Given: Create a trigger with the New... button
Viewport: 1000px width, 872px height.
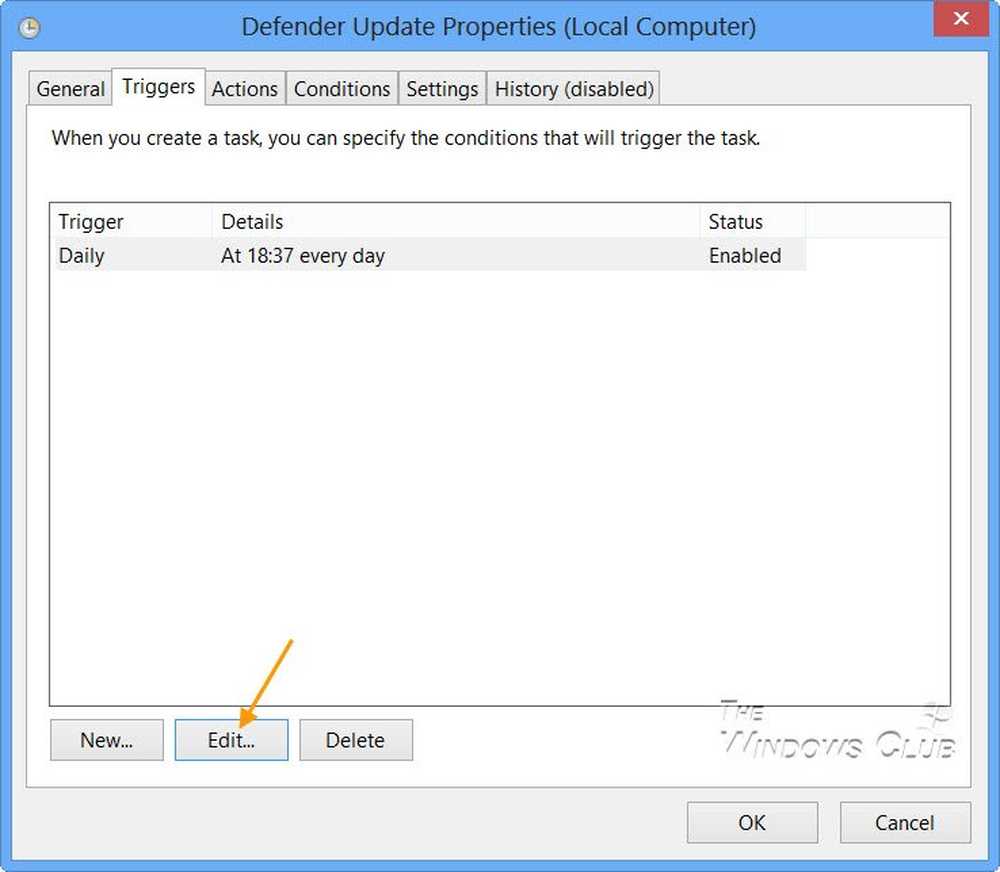Looking at the screenshot, I should pos(107,740).
